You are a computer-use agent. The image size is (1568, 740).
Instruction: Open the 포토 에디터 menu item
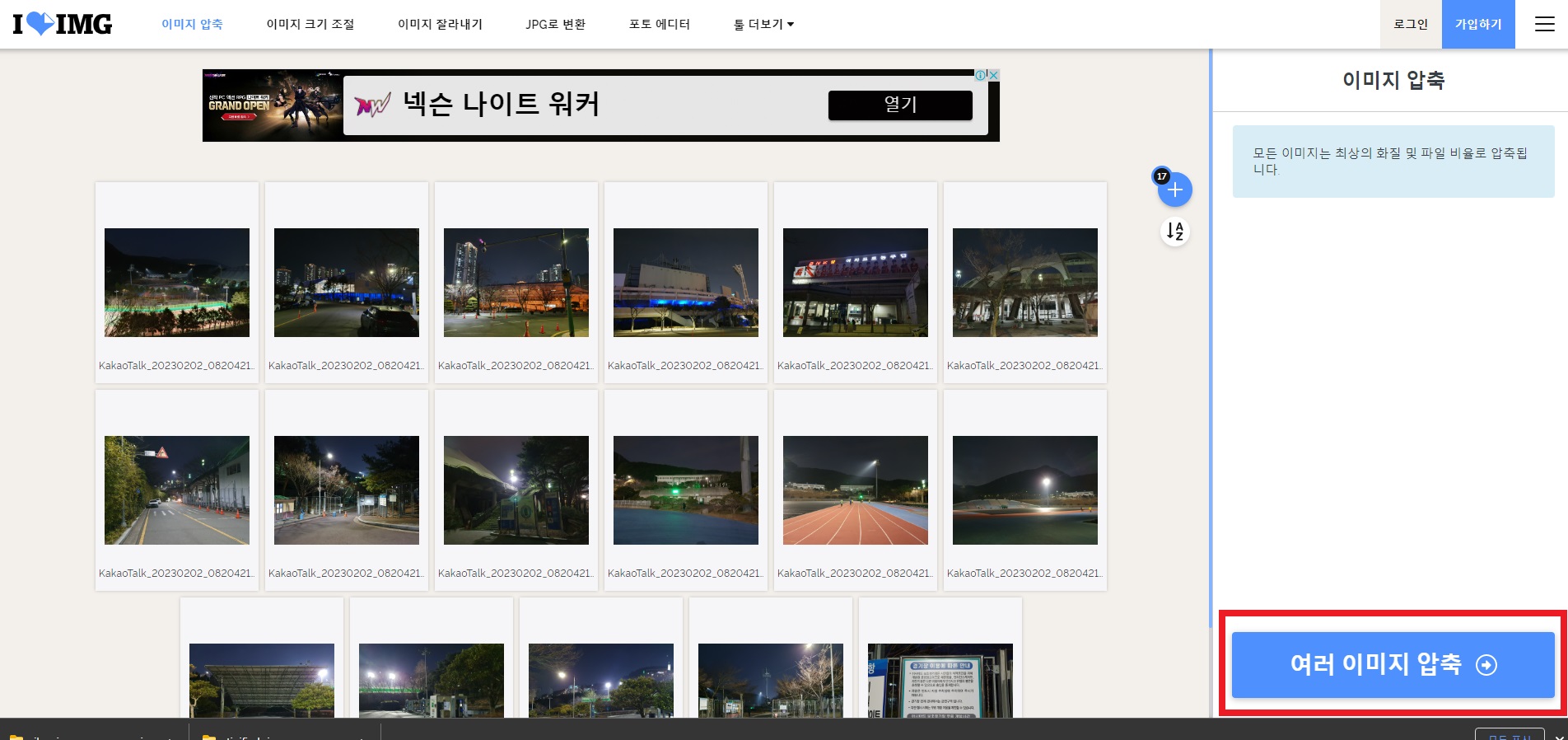coord(660,24)
